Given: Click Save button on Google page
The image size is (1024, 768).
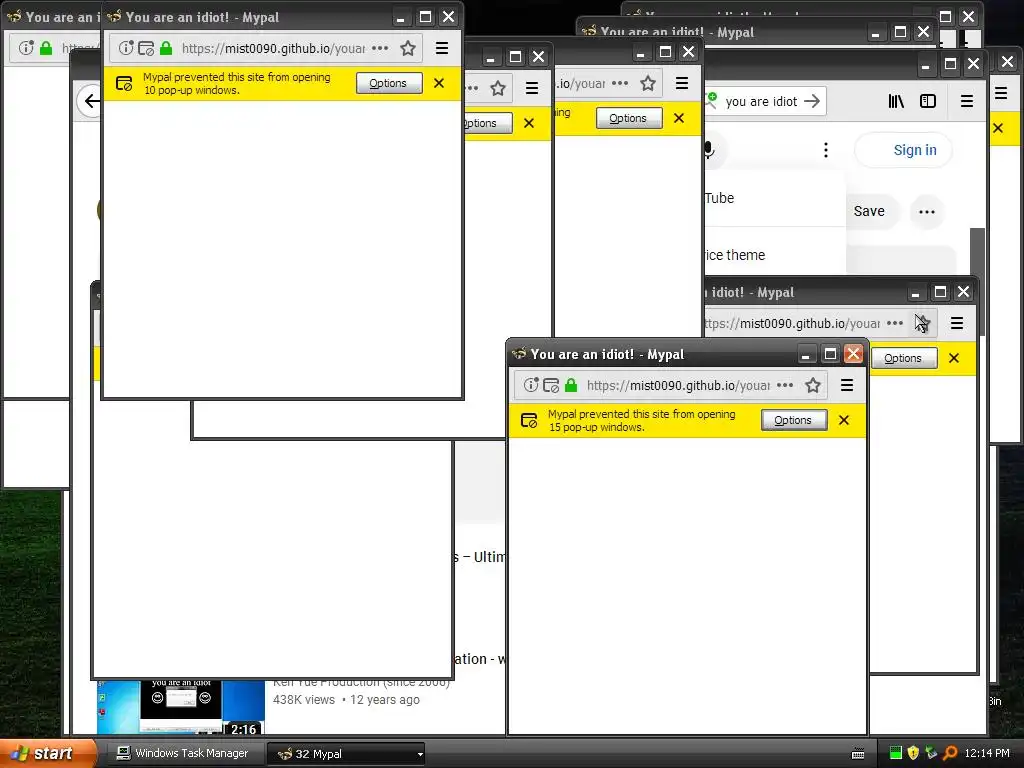Looking at the screenshot, I should pyautogui.click(x=869, y=211).
